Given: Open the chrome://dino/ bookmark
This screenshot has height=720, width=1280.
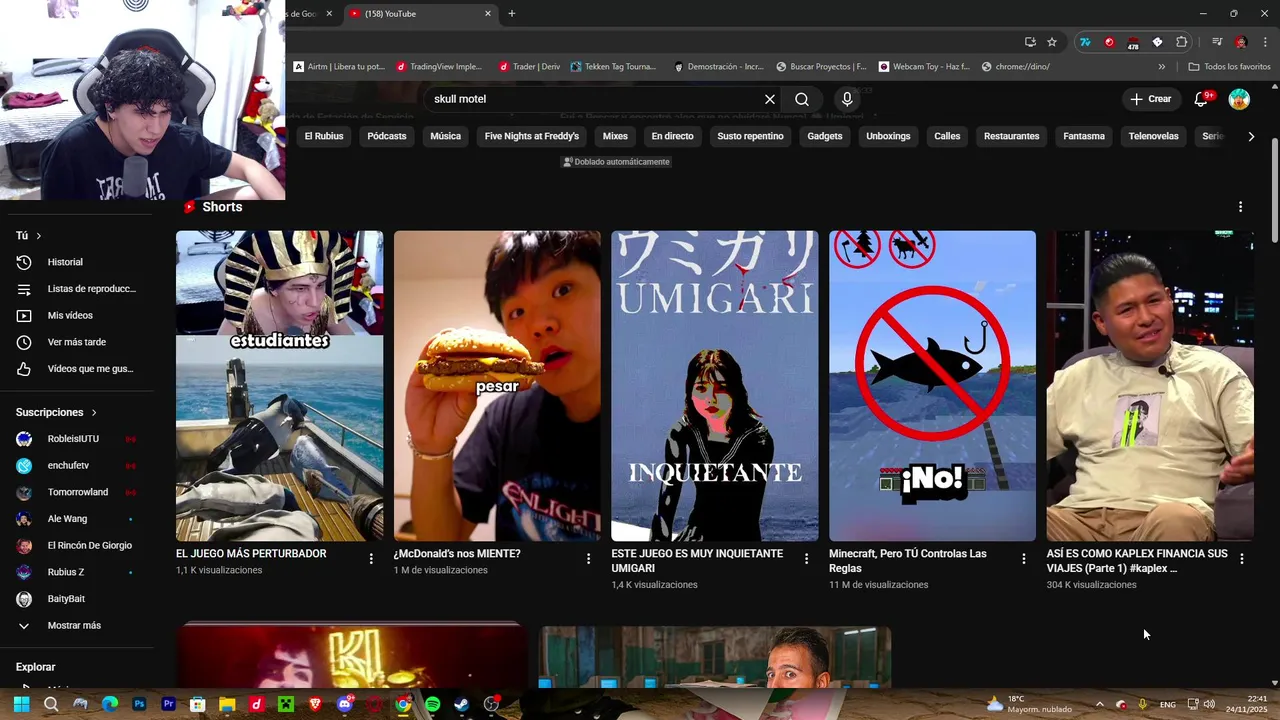Looking at the screenshot, I should (1016, 67).
